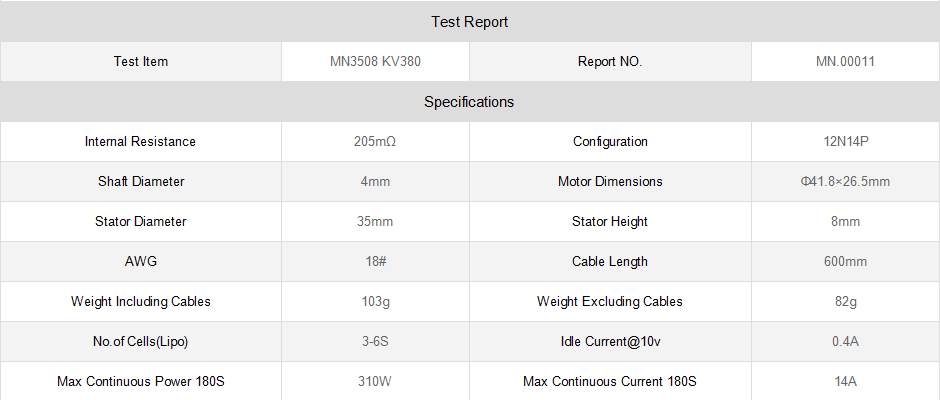Viewport: 940px width, 400px height.
Task: Click the 14A max continuous current value
Action: pyautogui.click(x=845, y=381)
